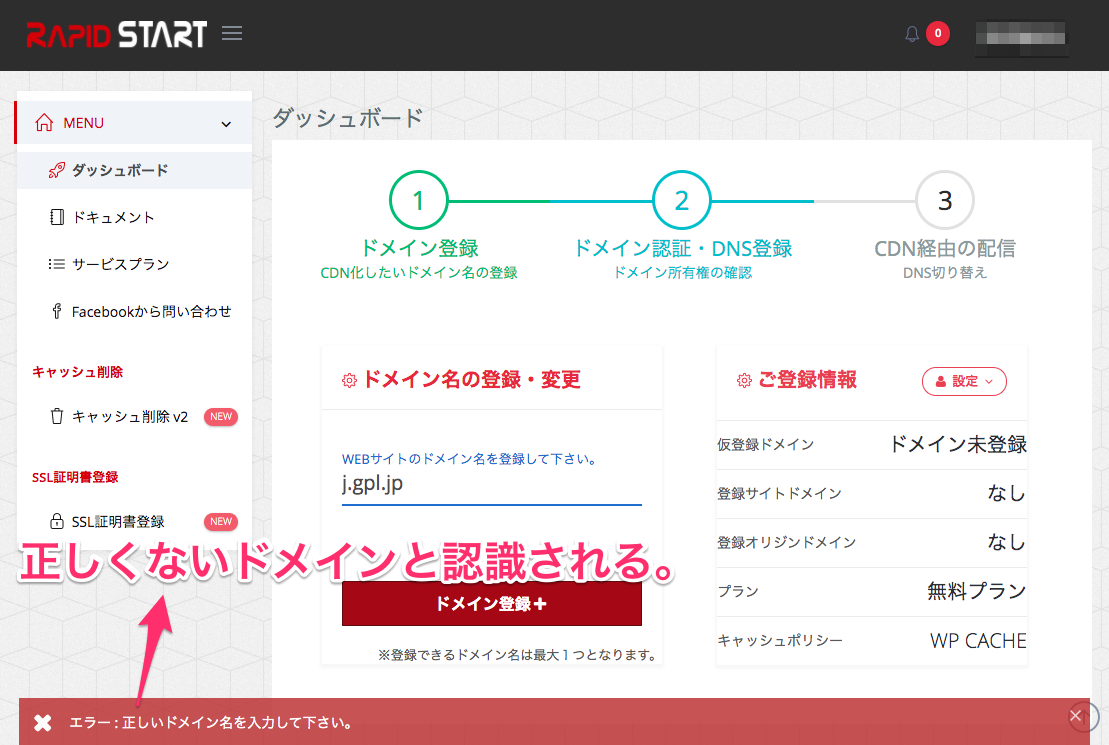Click the rocket icon beside ダッシュボード
The image size is (1109, 745).
57,170
